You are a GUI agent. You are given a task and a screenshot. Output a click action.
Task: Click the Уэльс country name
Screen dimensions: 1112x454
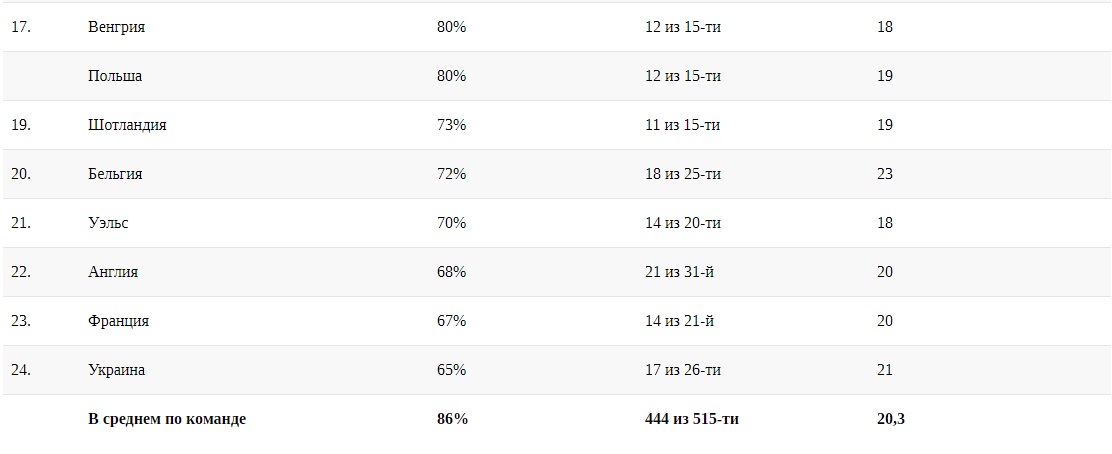[108, 223]
